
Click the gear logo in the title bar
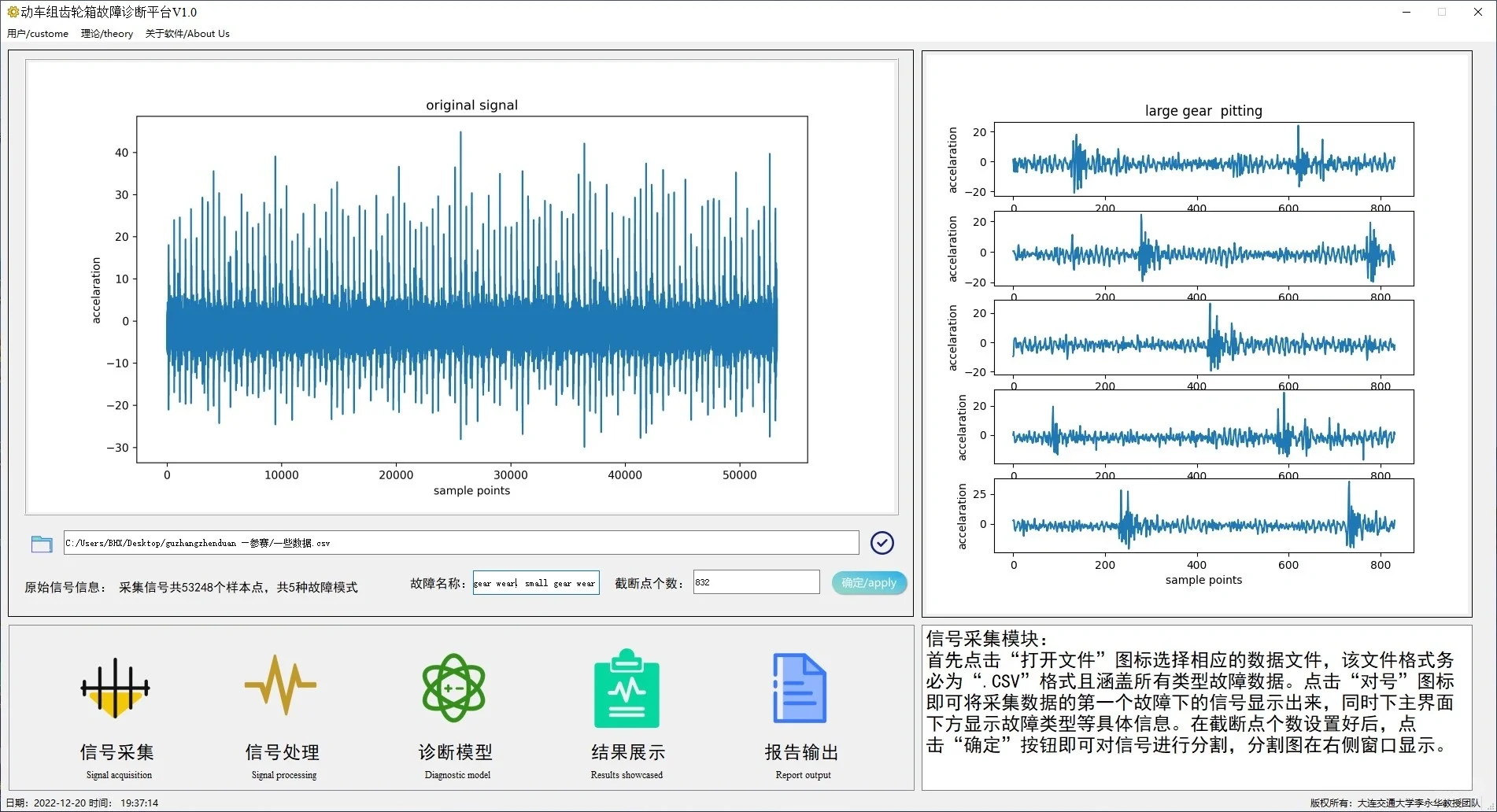pos(11,12)
